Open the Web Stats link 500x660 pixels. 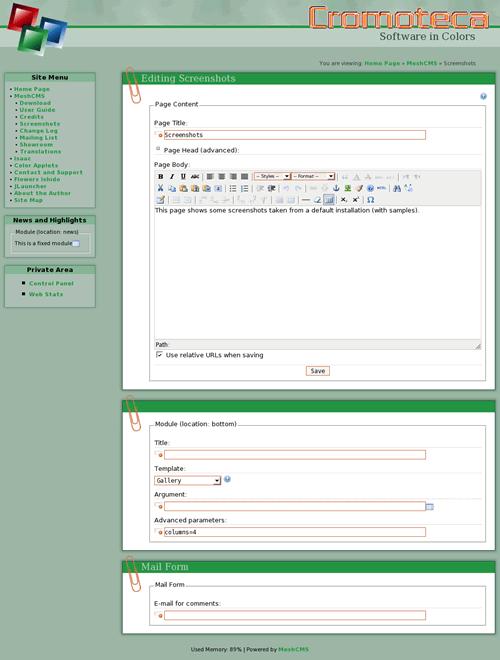point(46,294)
